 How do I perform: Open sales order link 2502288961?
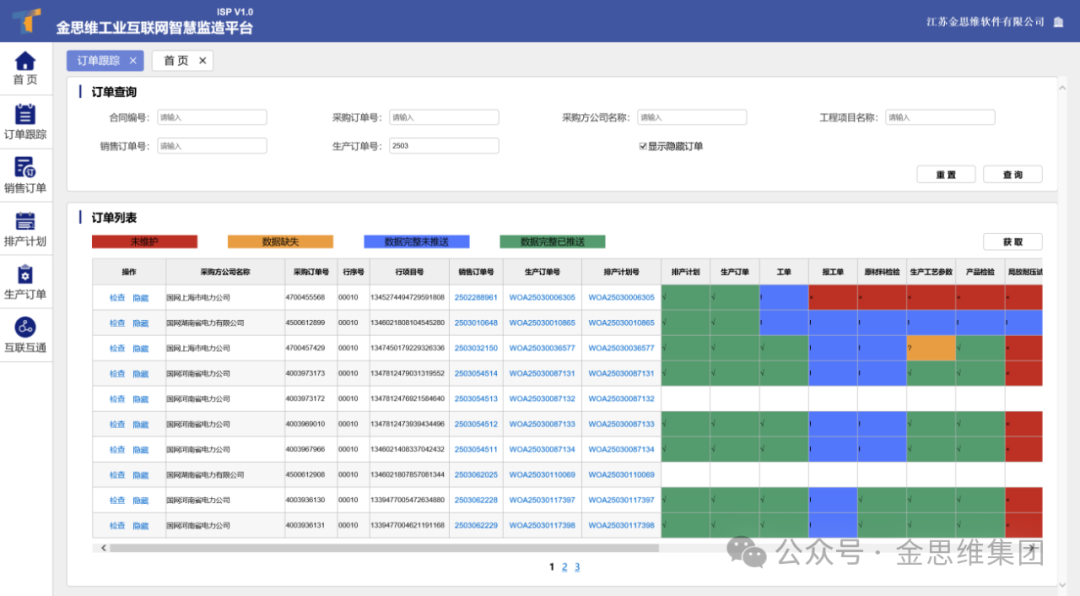point(476,298)
